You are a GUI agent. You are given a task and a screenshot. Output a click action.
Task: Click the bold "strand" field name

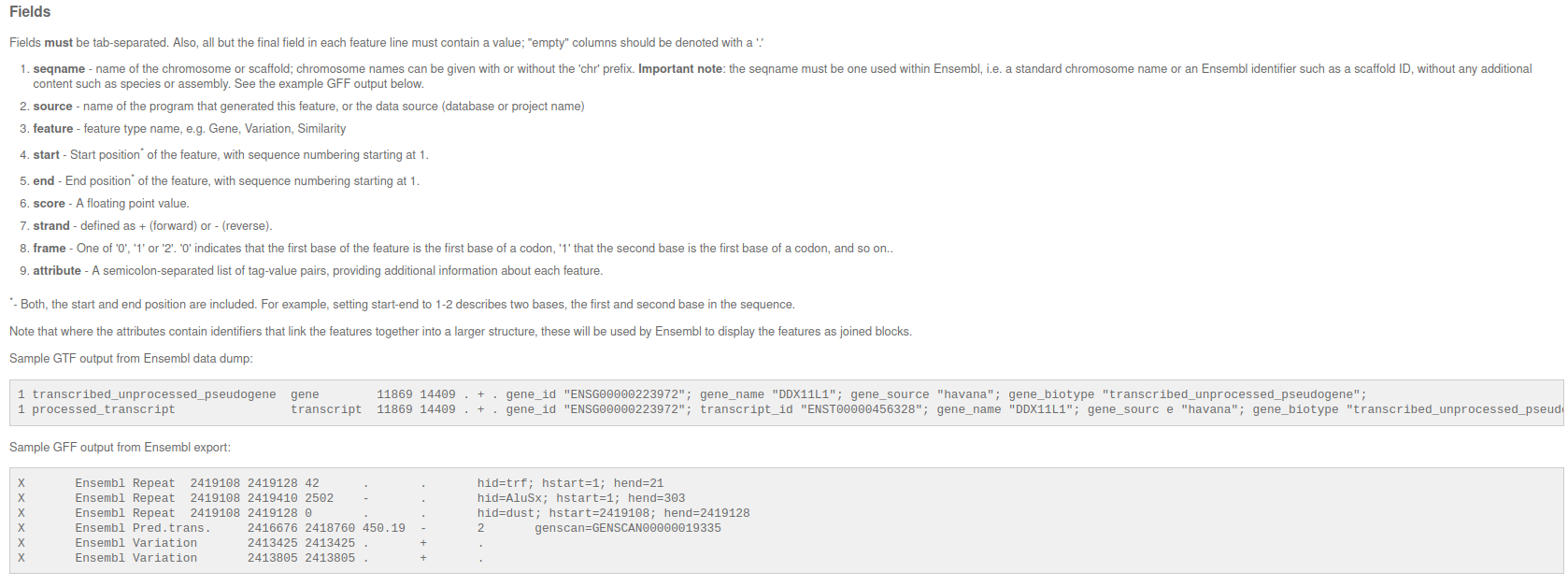pyautogui.click(x=51, y=226)
